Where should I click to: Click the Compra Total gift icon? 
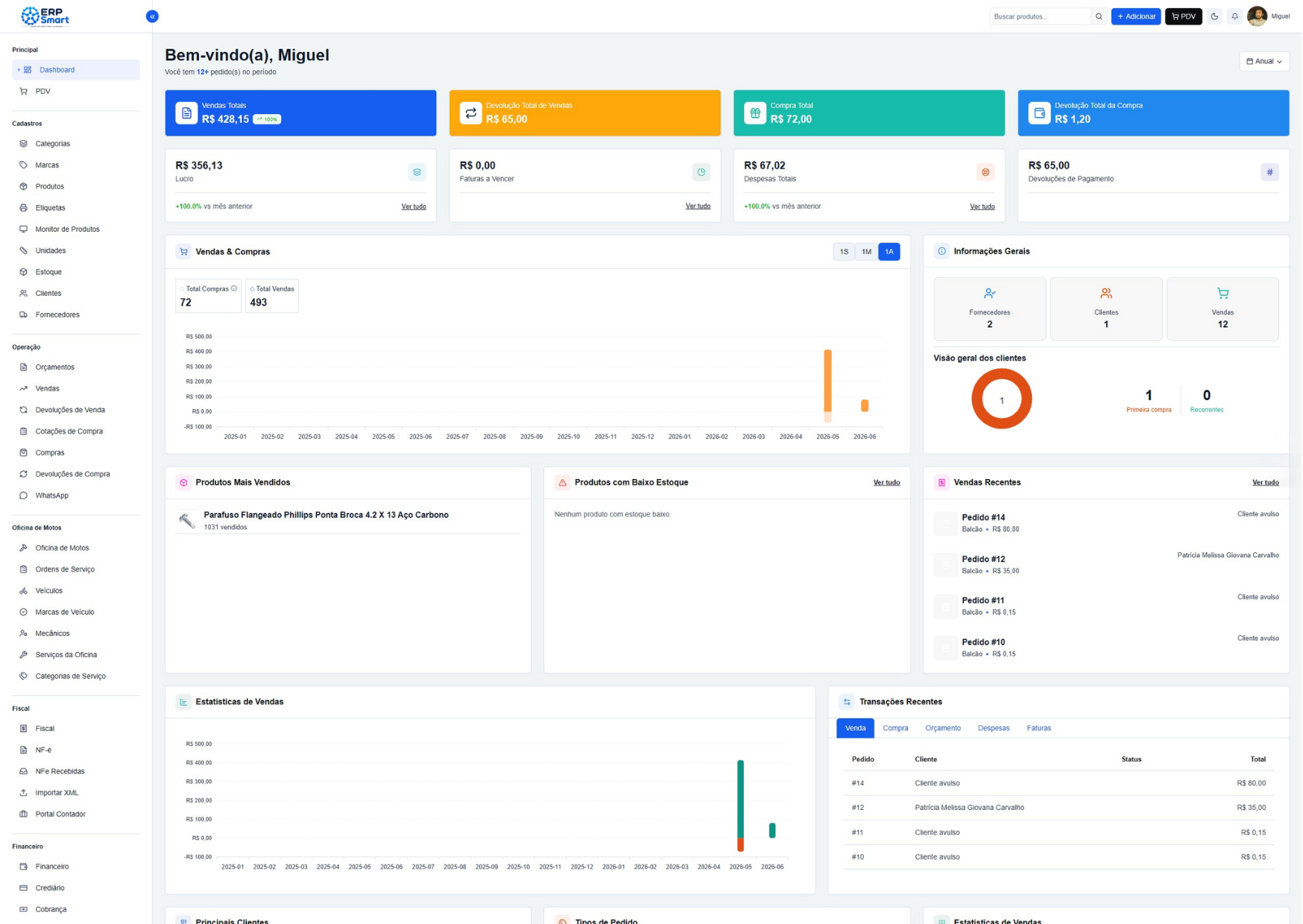tap(755, 113)
